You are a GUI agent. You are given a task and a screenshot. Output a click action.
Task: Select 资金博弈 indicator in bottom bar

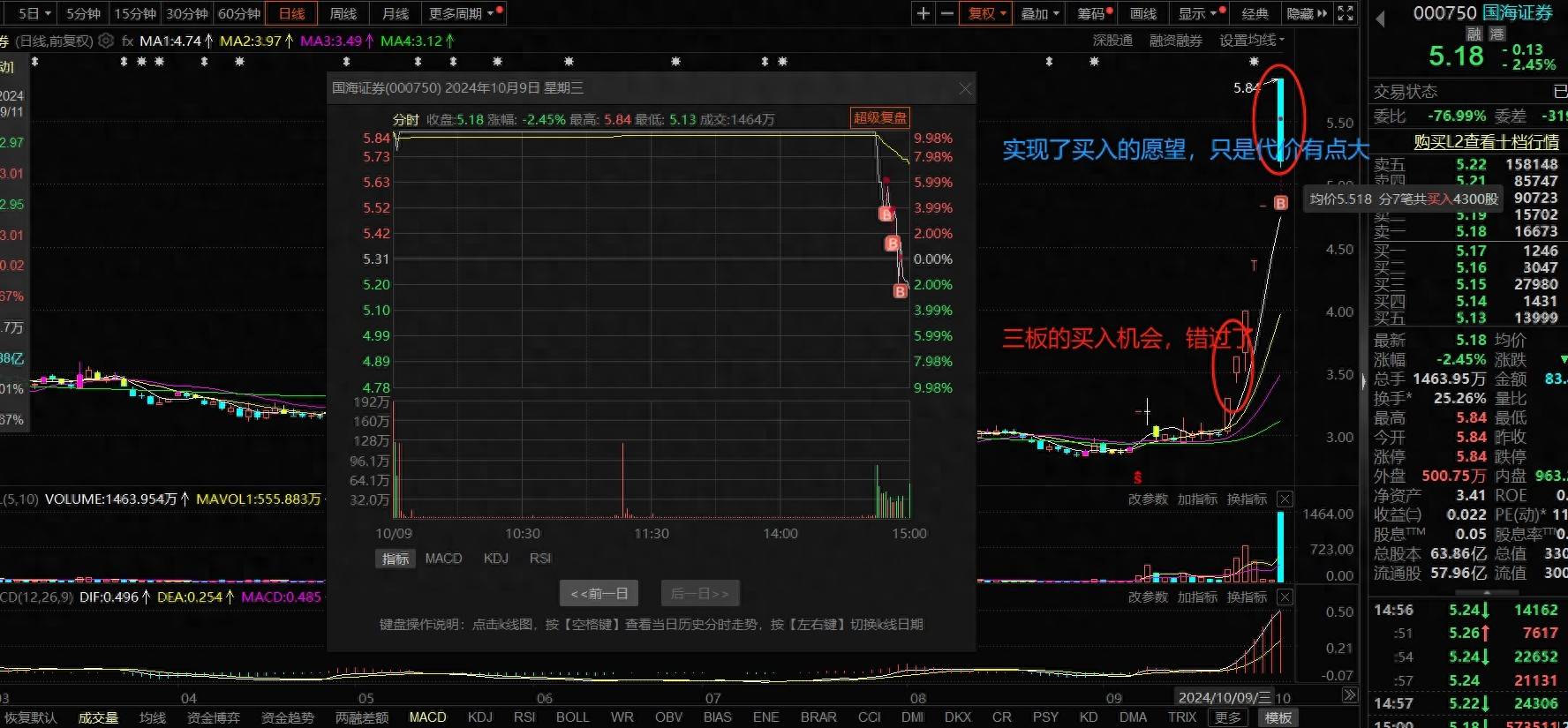pyautogui.click(x=213, y=717)
